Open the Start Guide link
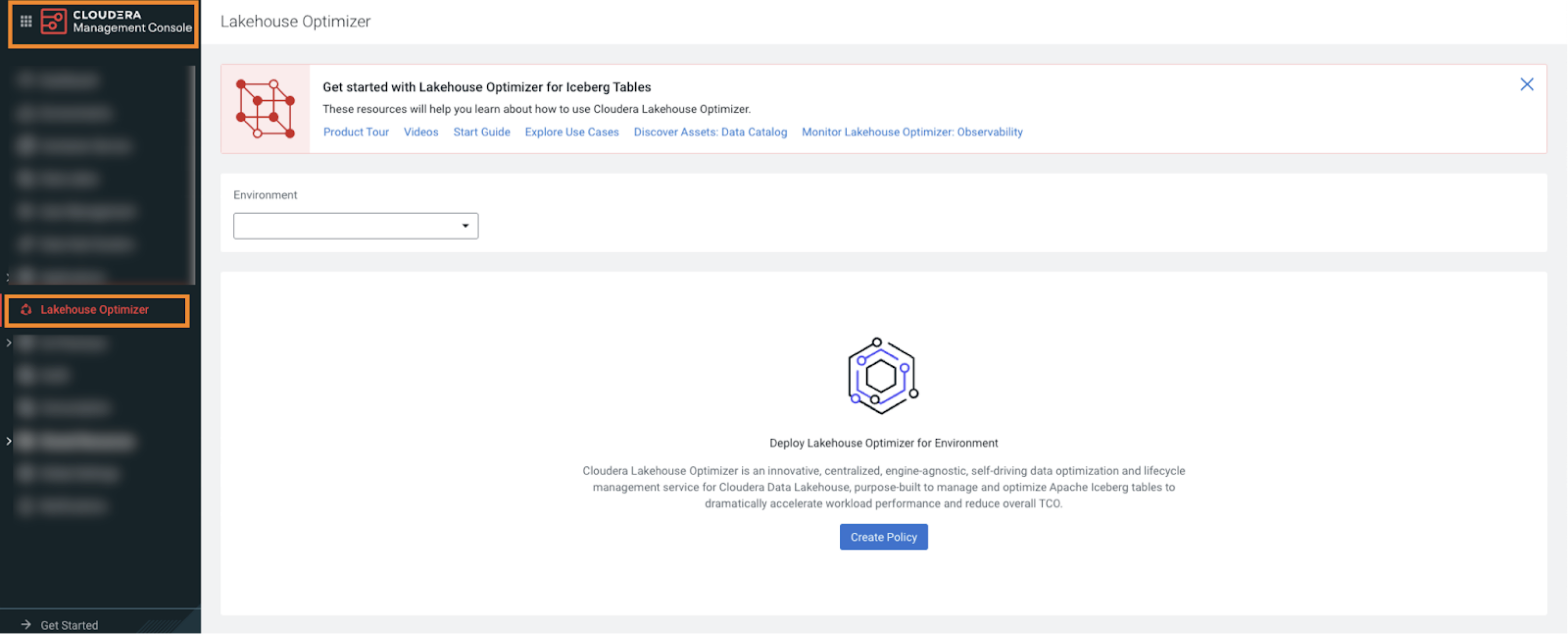The width and height of the screenshot is (1568, 634). click(x=482, y=132)
